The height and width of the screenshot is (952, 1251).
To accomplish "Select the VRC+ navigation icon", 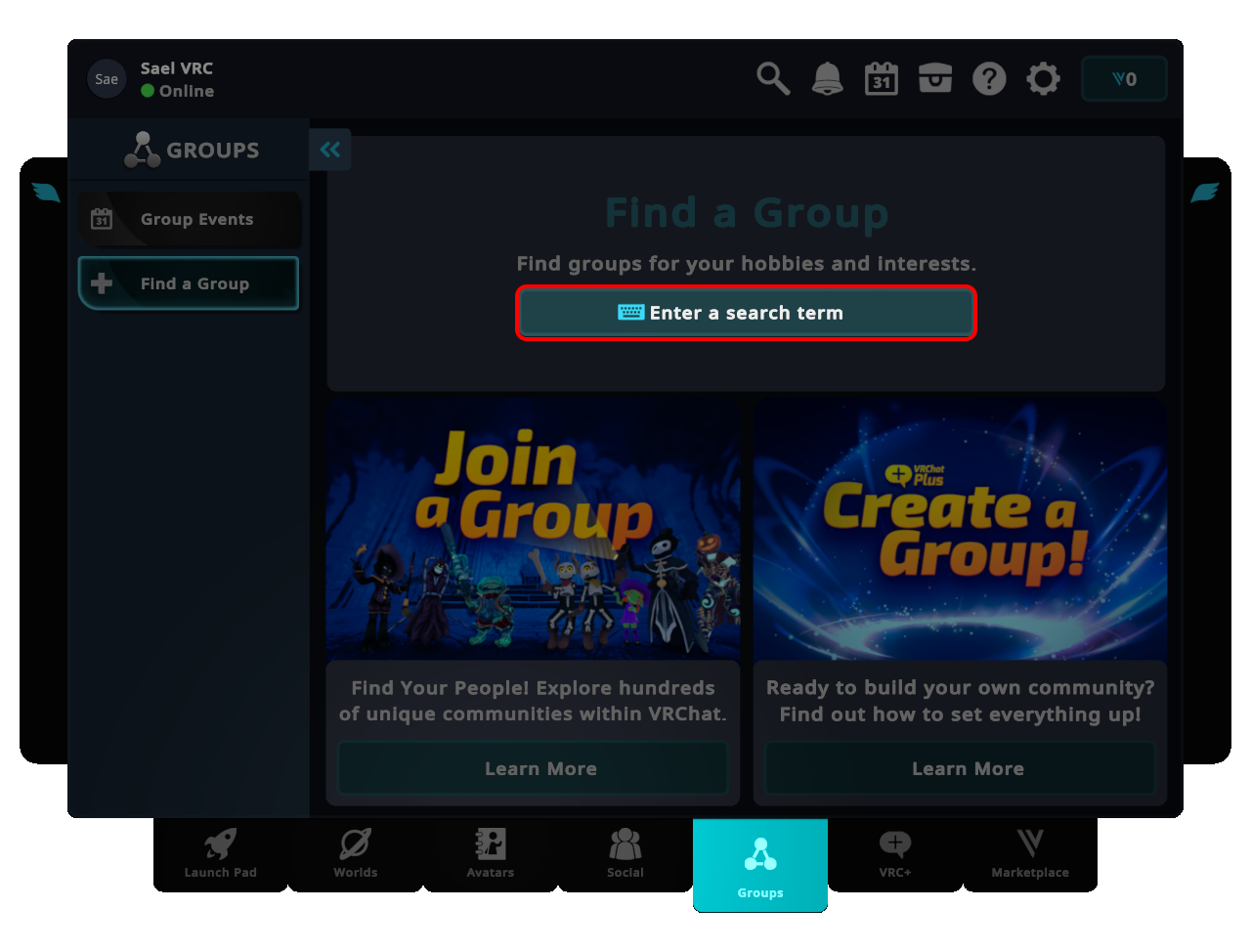I will coord(895,853).
